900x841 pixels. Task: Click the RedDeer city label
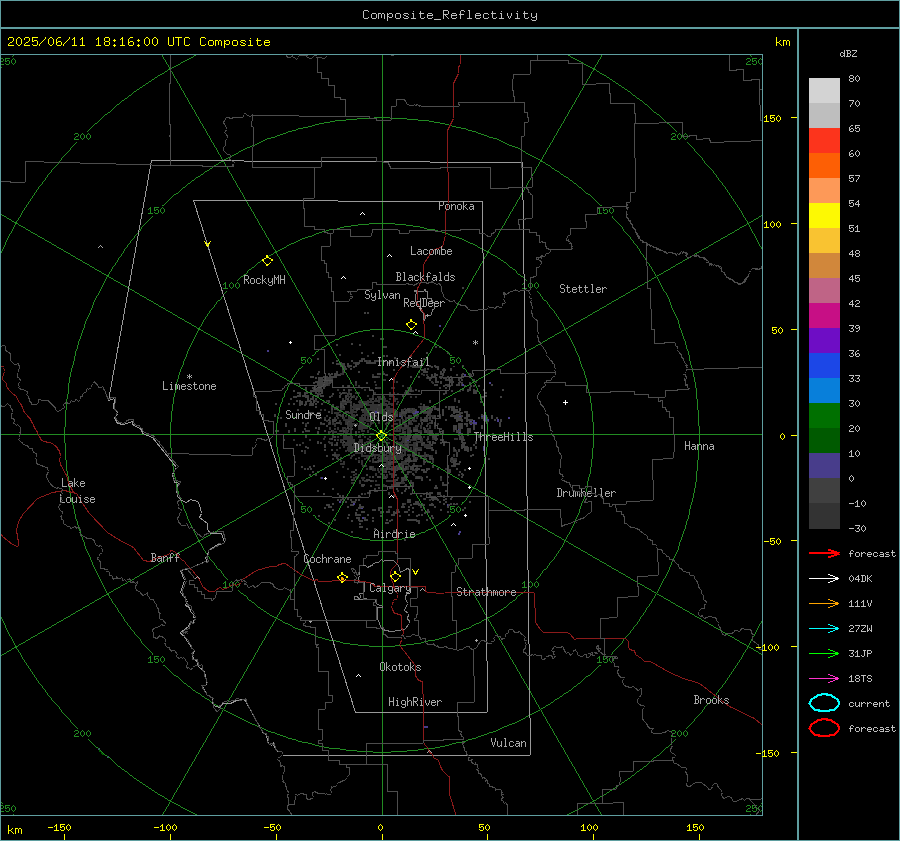pos(424,303)
